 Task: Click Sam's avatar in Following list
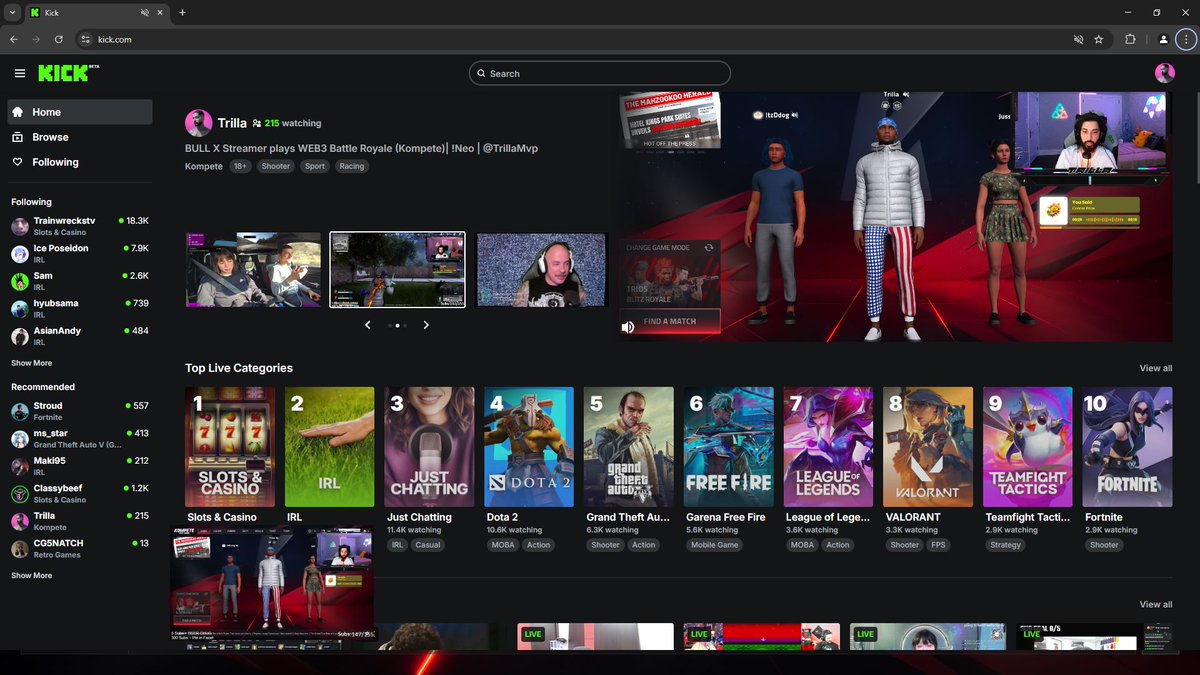(x=20, y=282)
